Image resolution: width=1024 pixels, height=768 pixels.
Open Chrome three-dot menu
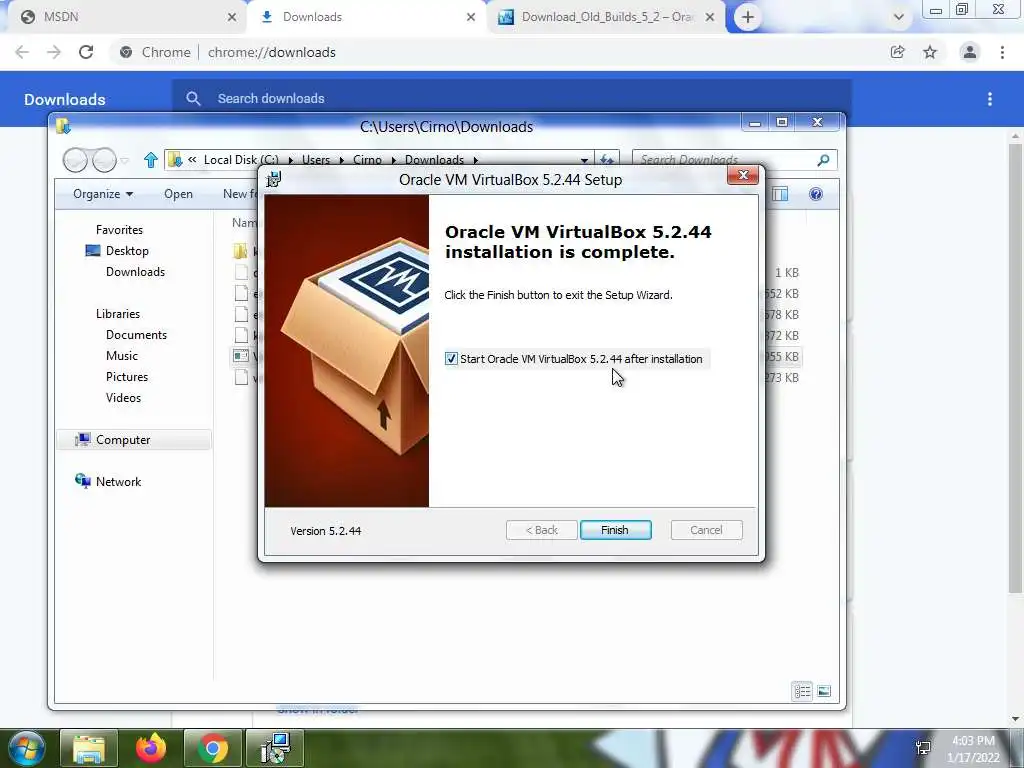click(x=1002, y=52)
